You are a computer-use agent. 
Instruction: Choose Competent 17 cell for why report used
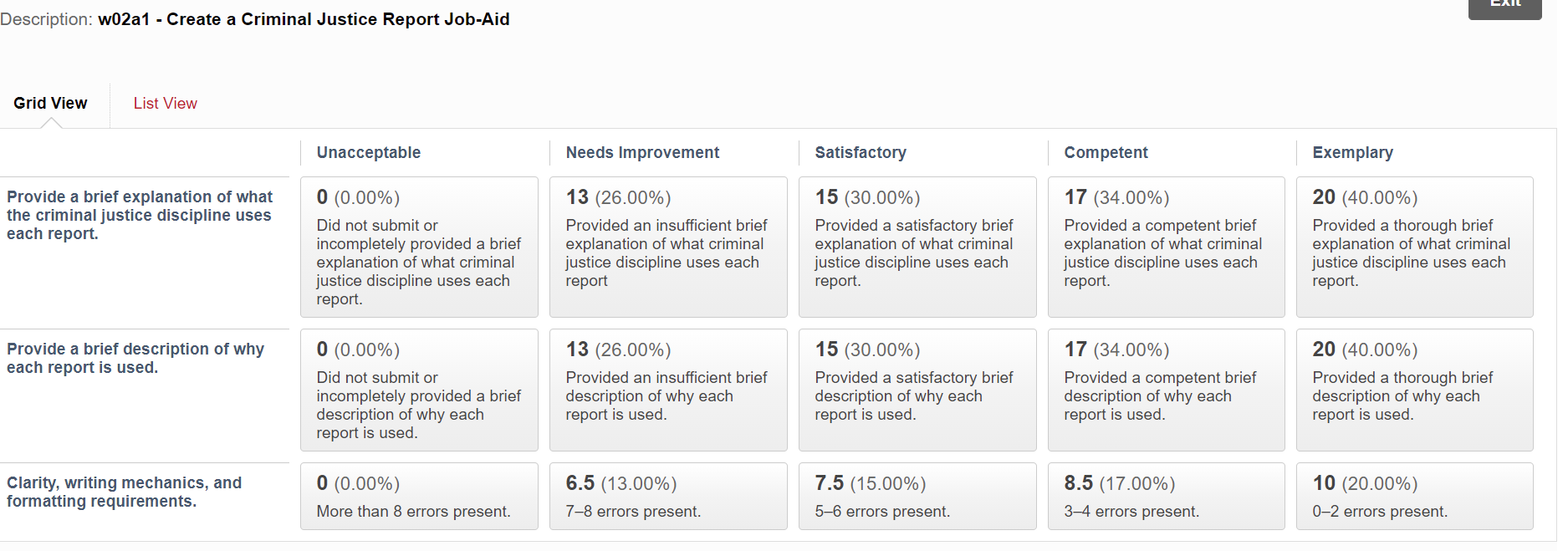click(1166, 390)
